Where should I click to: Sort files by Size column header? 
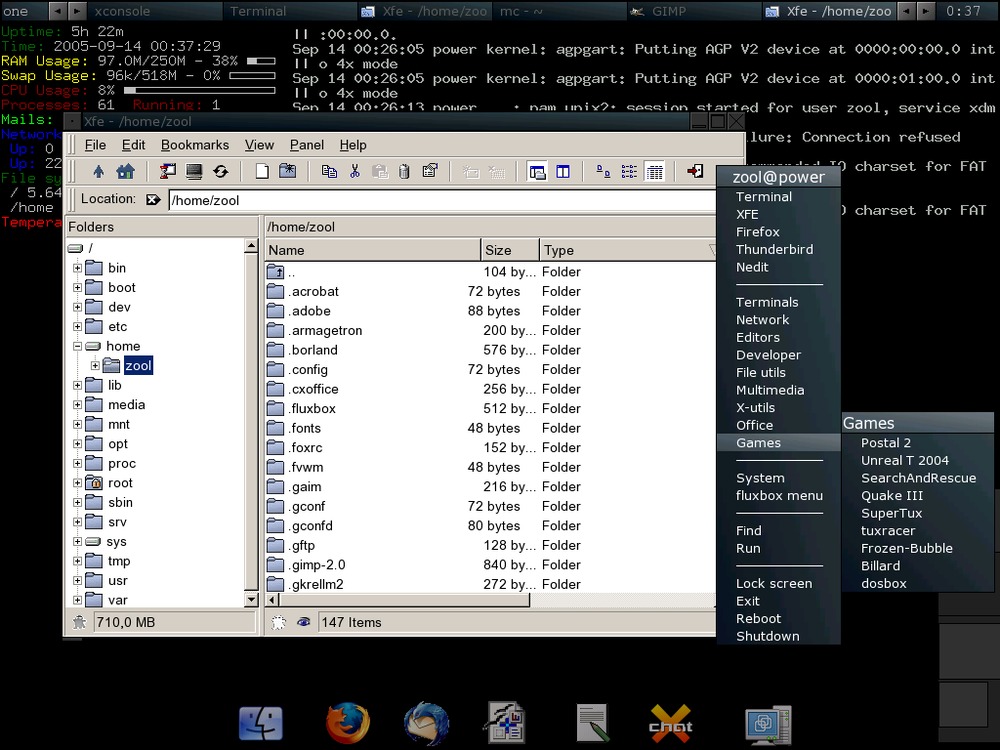[x=510, y=250]
